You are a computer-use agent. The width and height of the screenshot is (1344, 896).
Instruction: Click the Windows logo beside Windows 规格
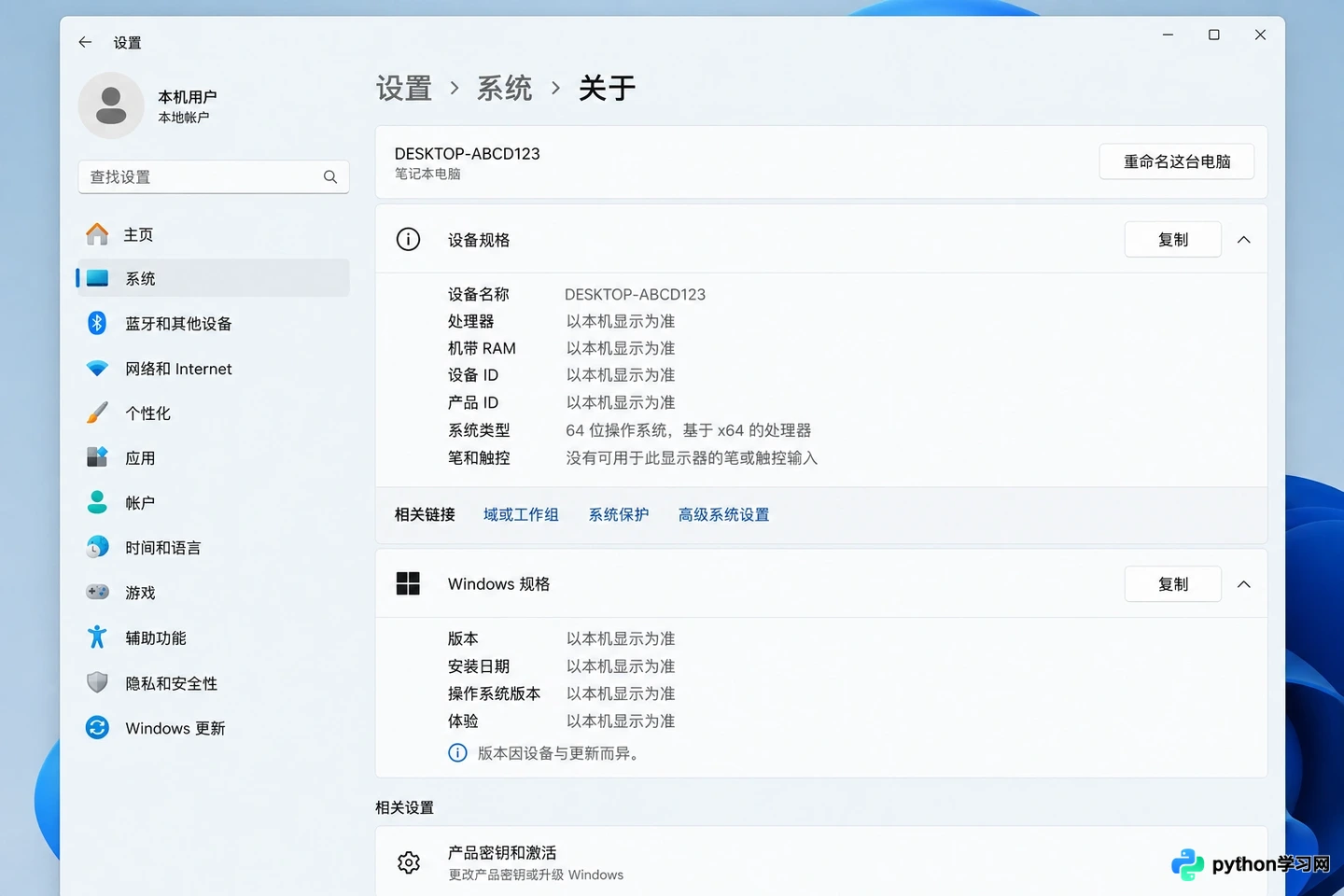click(x=409, y=584)
